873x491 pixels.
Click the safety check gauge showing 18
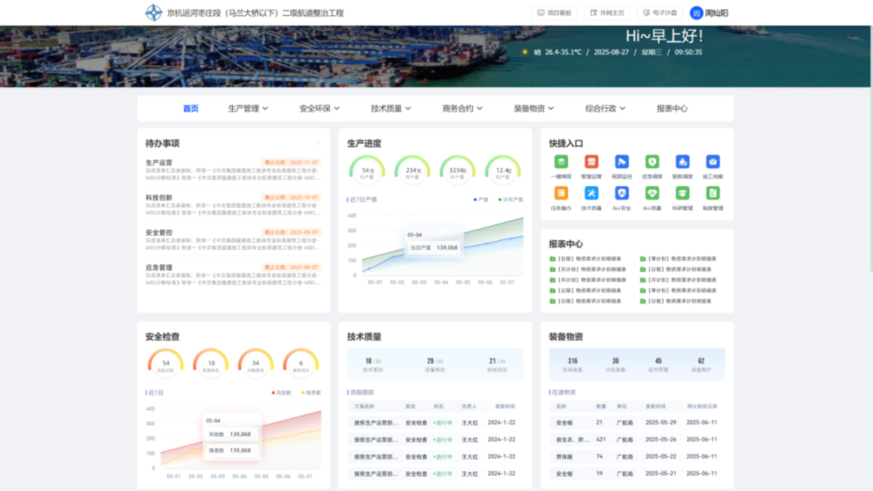(x=210, y=362)
